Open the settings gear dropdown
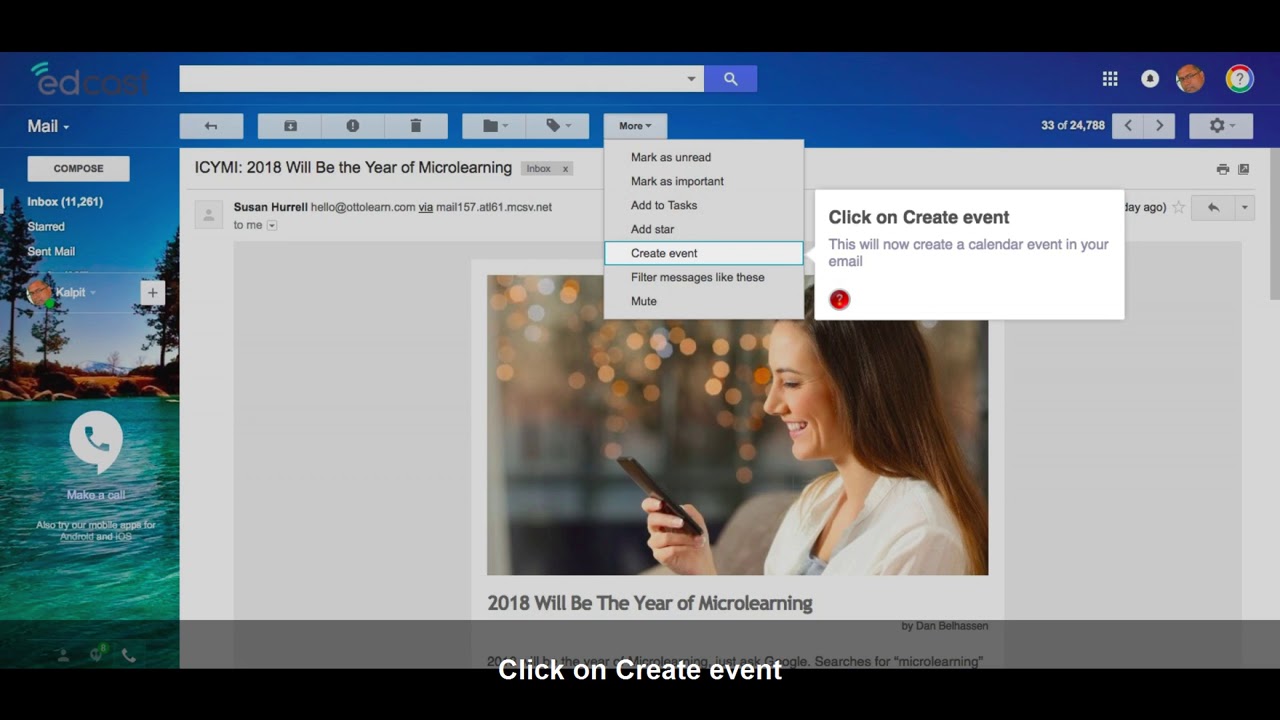Image resolution: width=1280 pixels, height=720 pixels. (1221, 126)
